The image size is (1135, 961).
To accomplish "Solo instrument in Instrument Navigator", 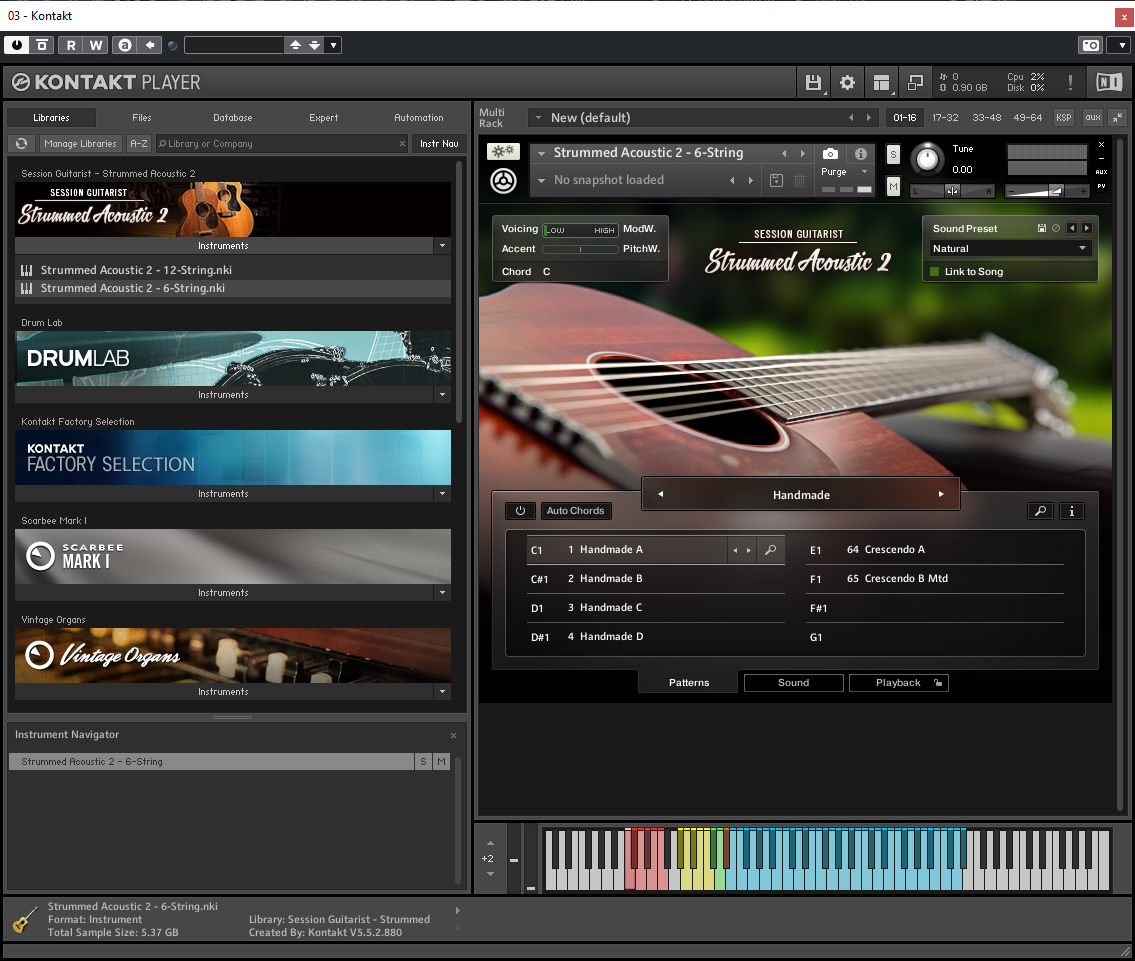I will [x=423, y=761].
